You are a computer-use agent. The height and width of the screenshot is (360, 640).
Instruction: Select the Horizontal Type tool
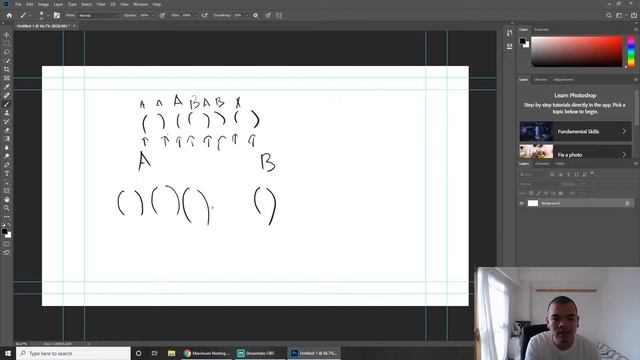[x=7, y=173]
